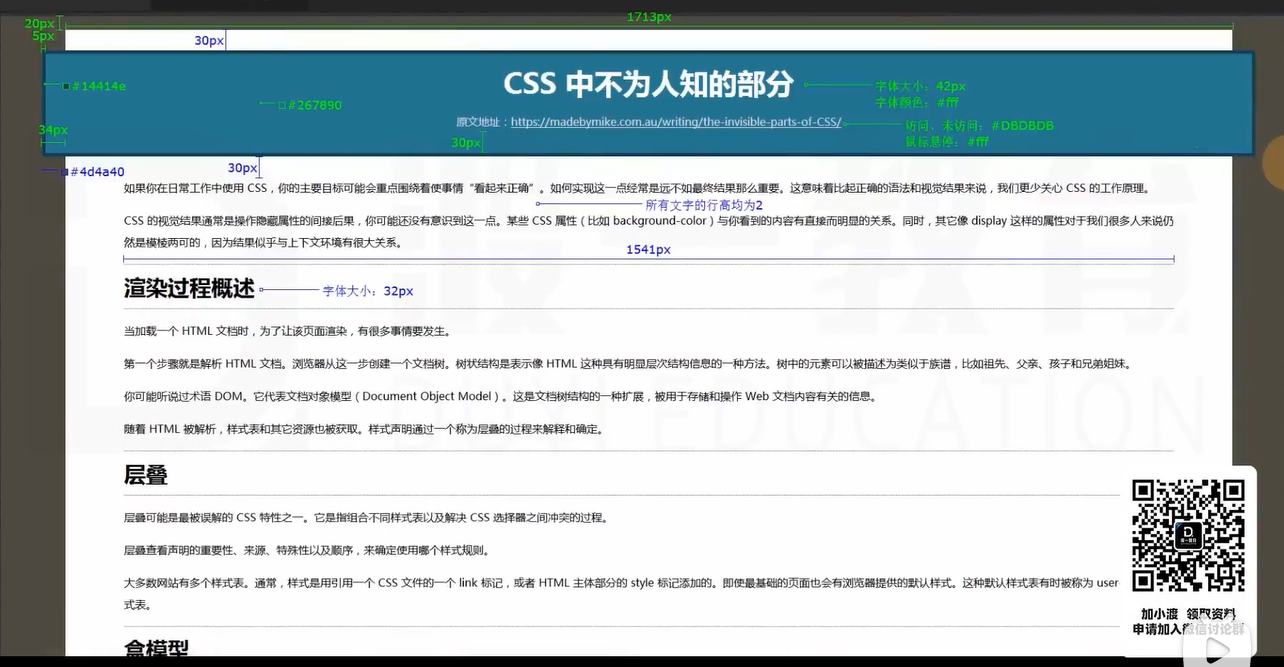Click the QR code image

pos(1188,535)
